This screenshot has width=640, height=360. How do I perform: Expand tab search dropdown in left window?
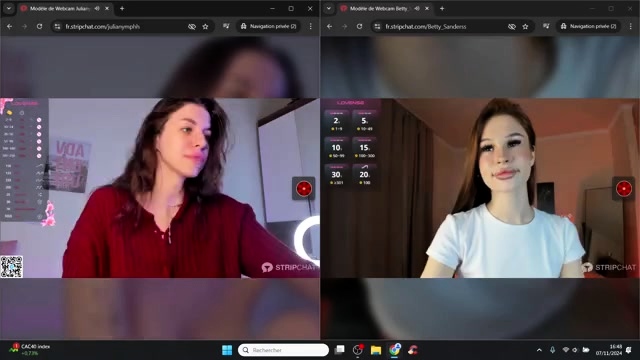pos(9,9)
